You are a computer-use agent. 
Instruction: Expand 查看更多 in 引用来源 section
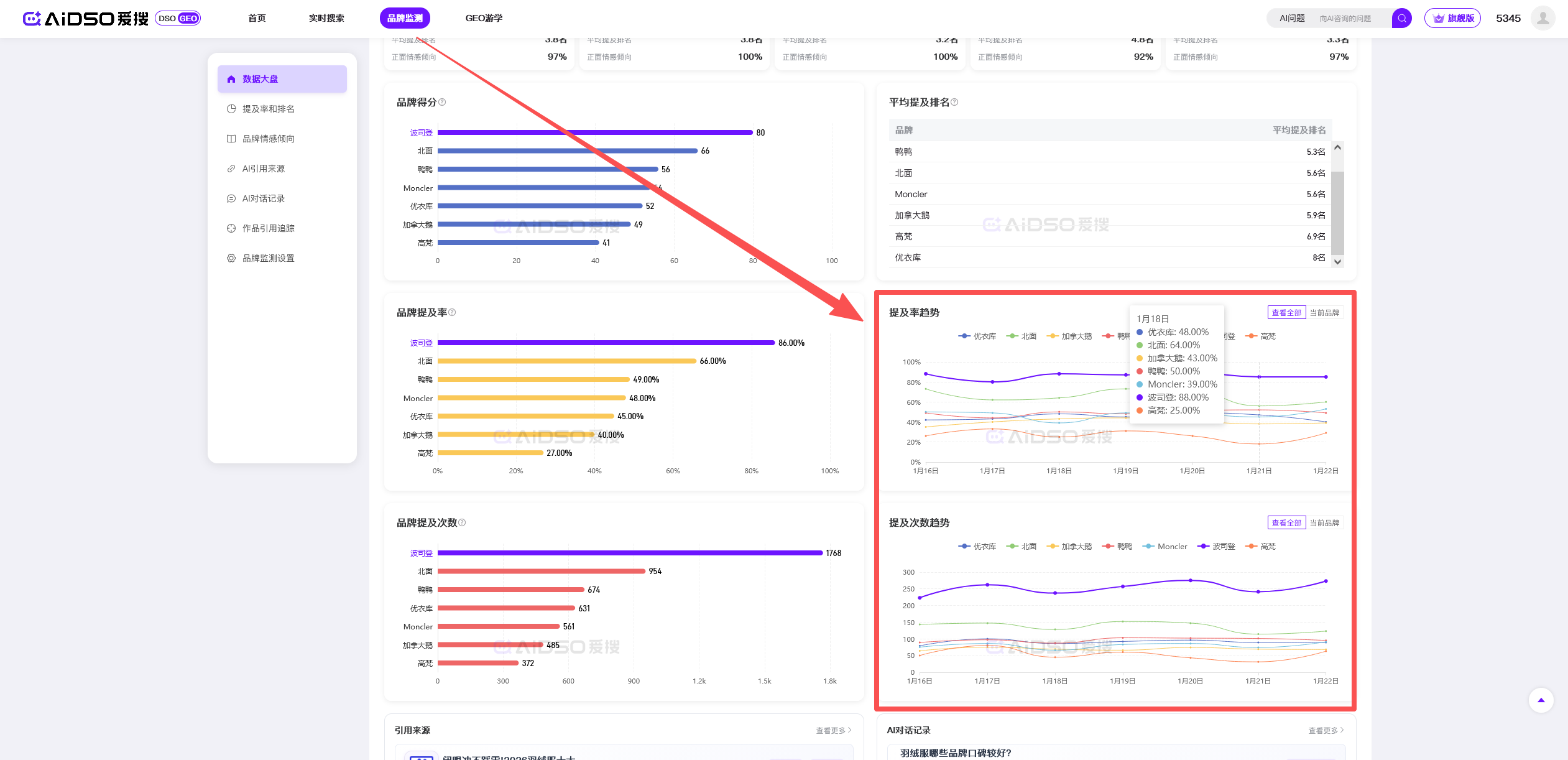click(x=833, y=730)
